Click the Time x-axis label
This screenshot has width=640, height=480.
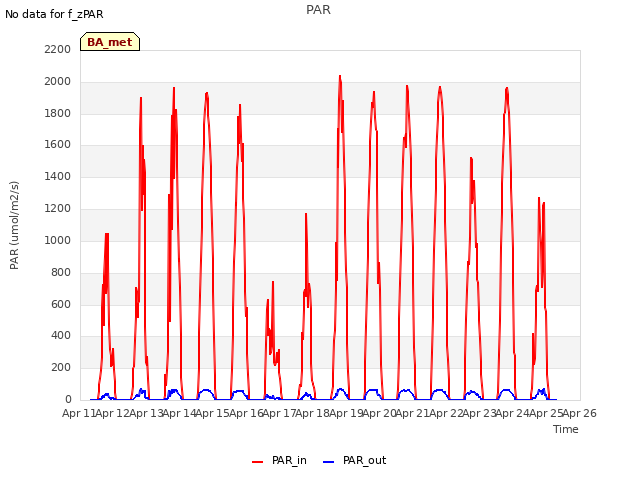[x=566, y=429]
